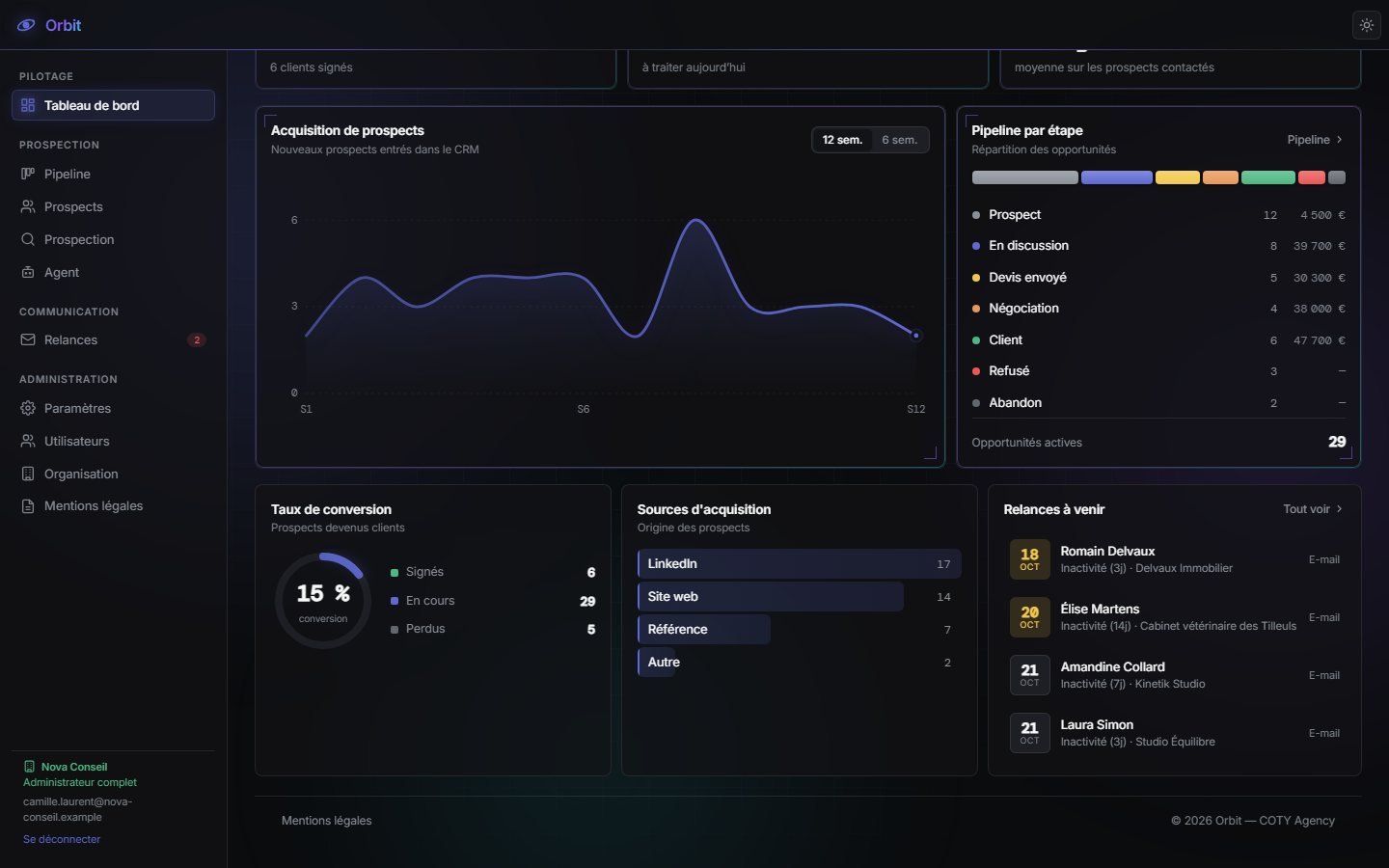Click the Opportunités actives total 29

click(1336, 442)
